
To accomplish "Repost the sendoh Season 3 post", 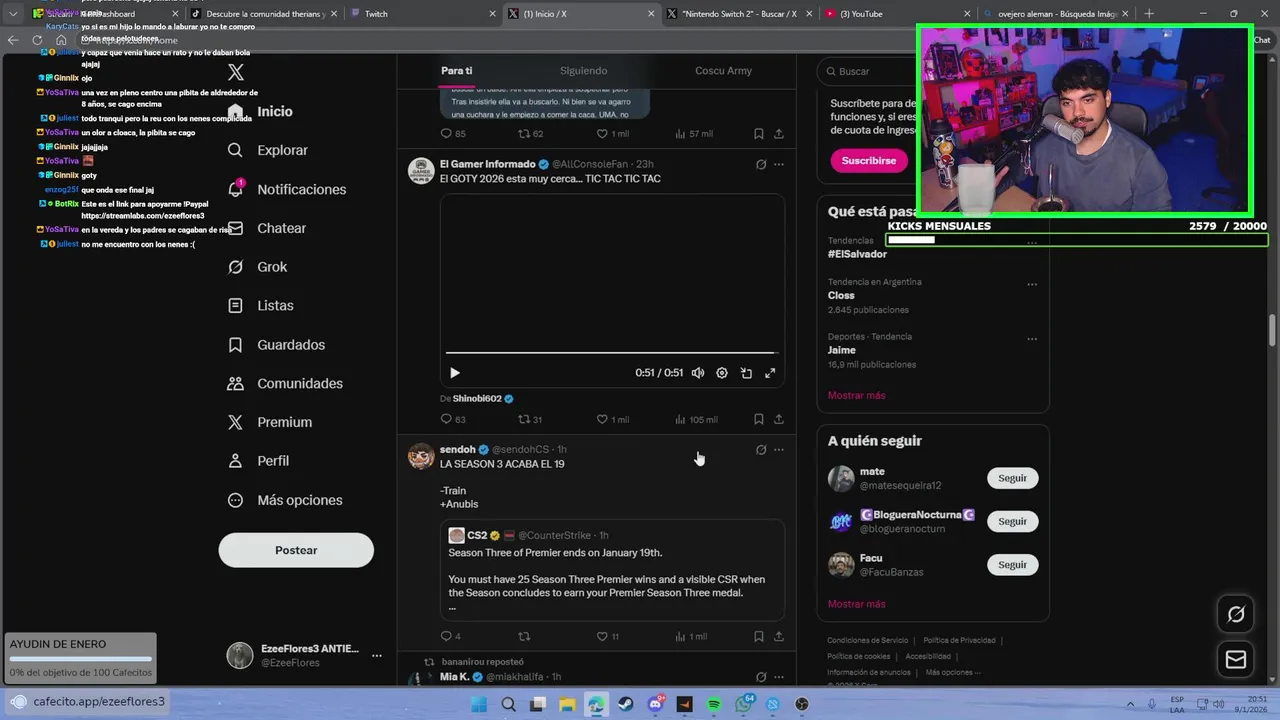I will (x=524, y=636).
